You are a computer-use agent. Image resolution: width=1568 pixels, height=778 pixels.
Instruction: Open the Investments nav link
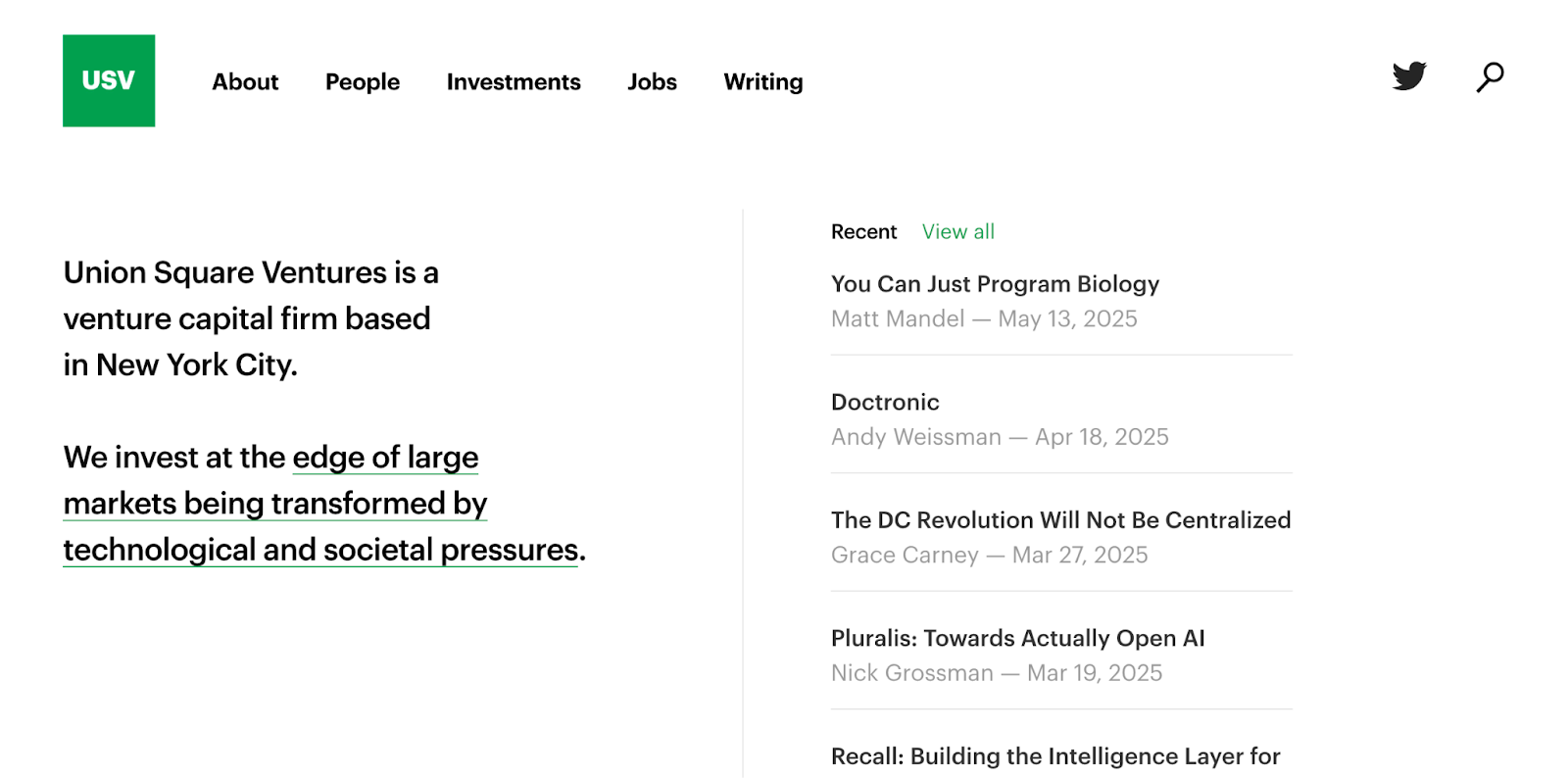pos(514,82)
